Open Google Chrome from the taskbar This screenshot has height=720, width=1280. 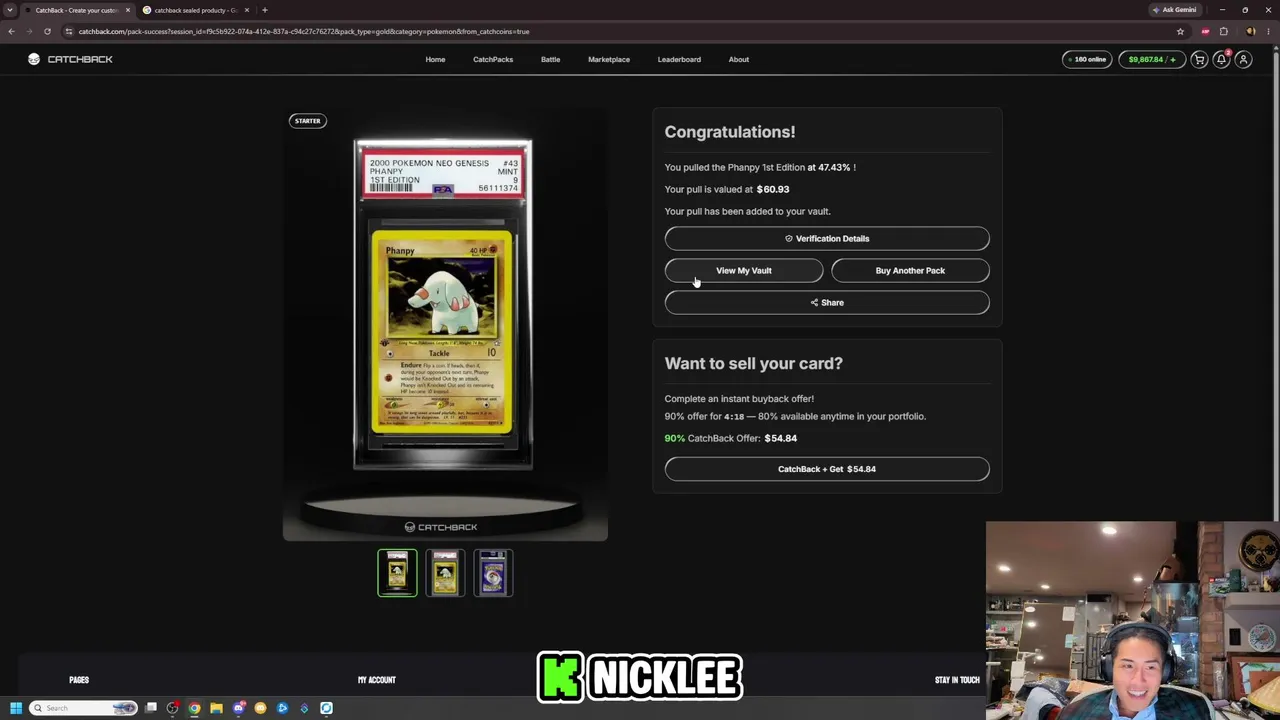194,708
